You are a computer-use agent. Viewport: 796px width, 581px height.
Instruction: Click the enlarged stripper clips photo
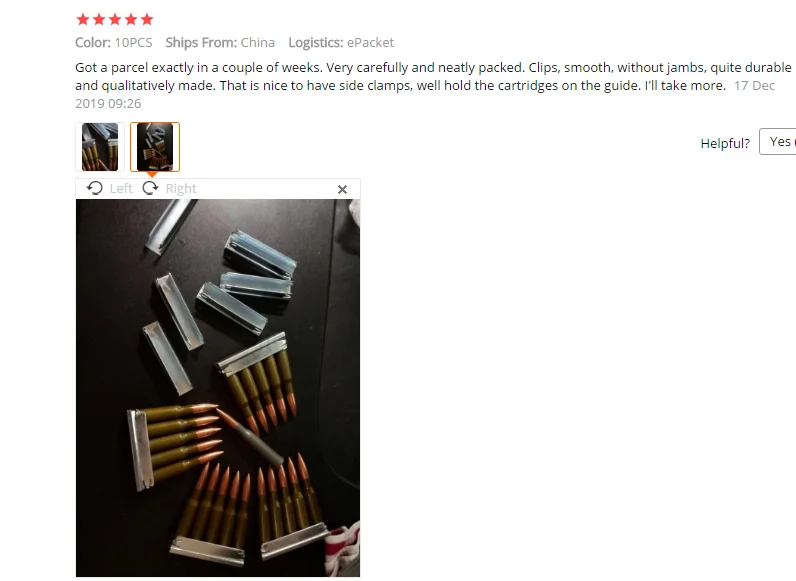(x=218, y=388)
